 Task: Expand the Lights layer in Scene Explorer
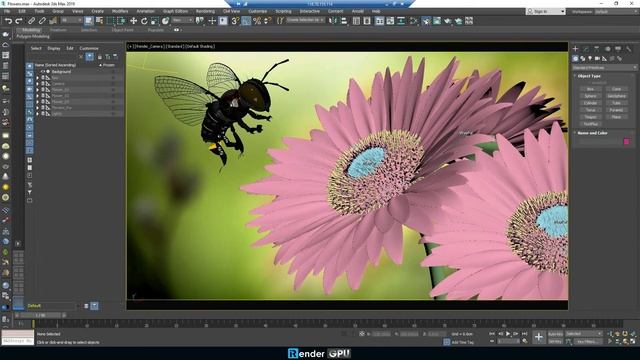point(38,114)
